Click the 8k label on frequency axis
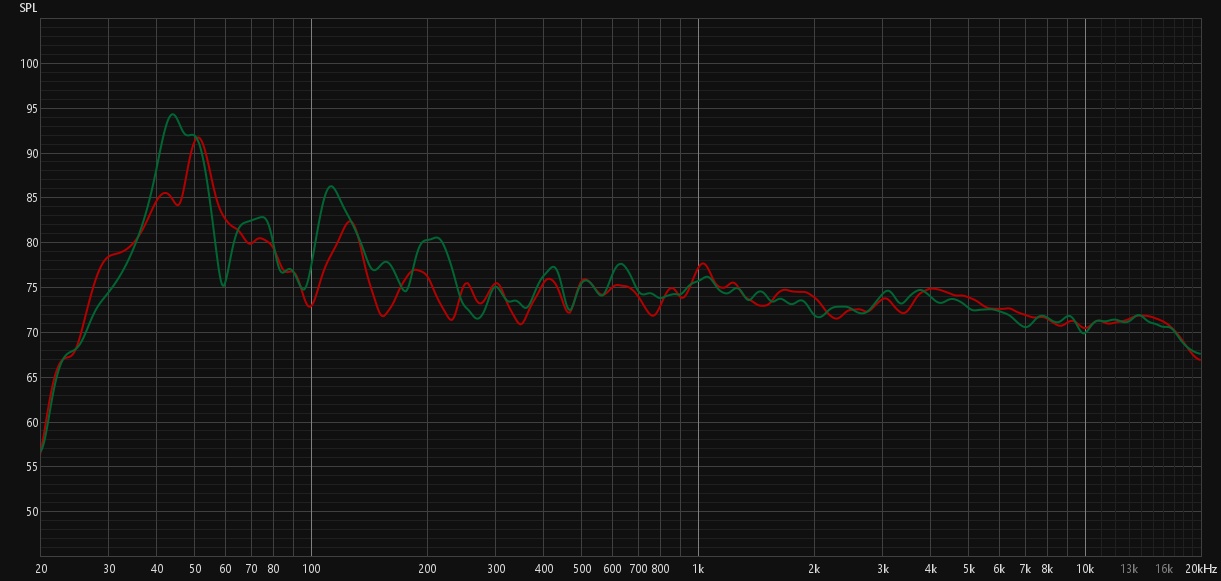 coord(1047,569)
